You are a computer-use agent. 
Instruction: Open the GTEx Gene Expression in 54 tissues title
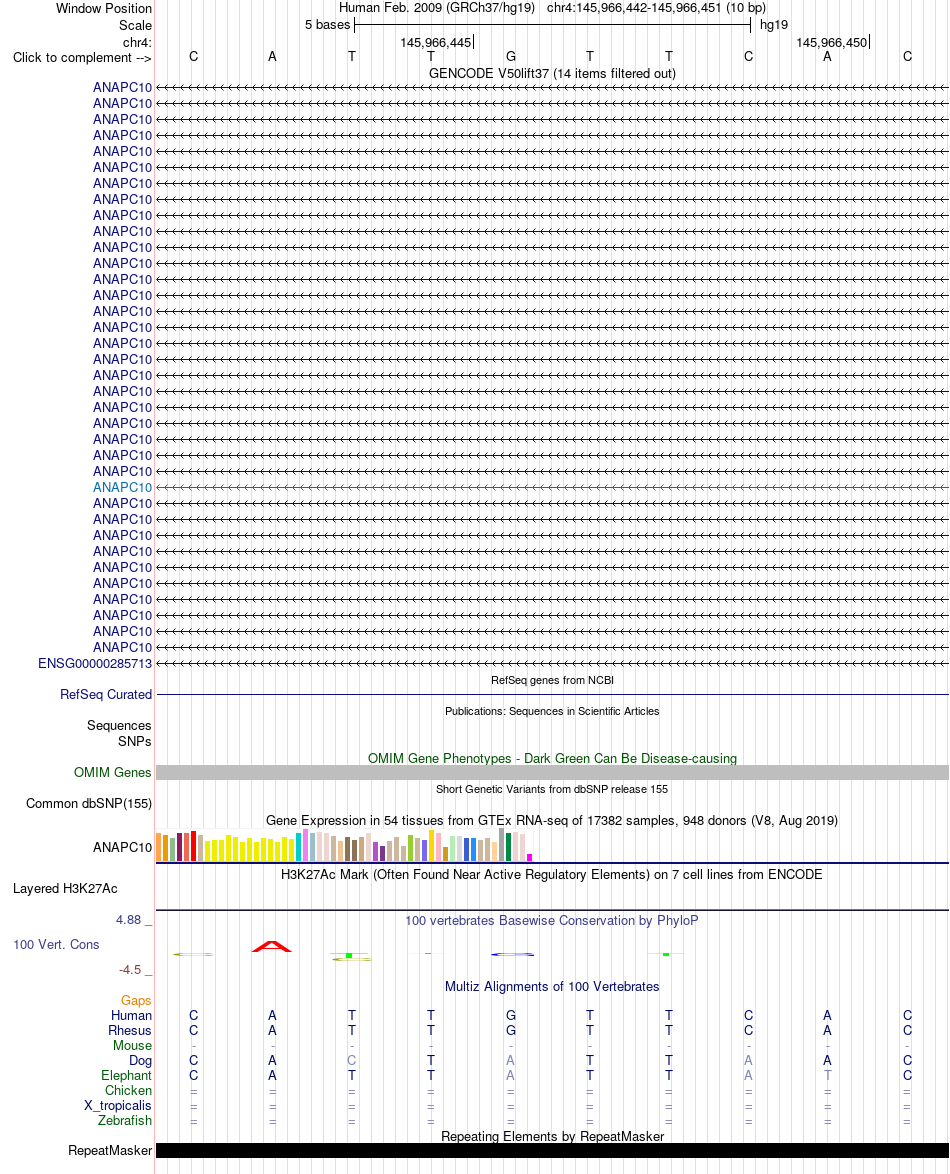552,821
